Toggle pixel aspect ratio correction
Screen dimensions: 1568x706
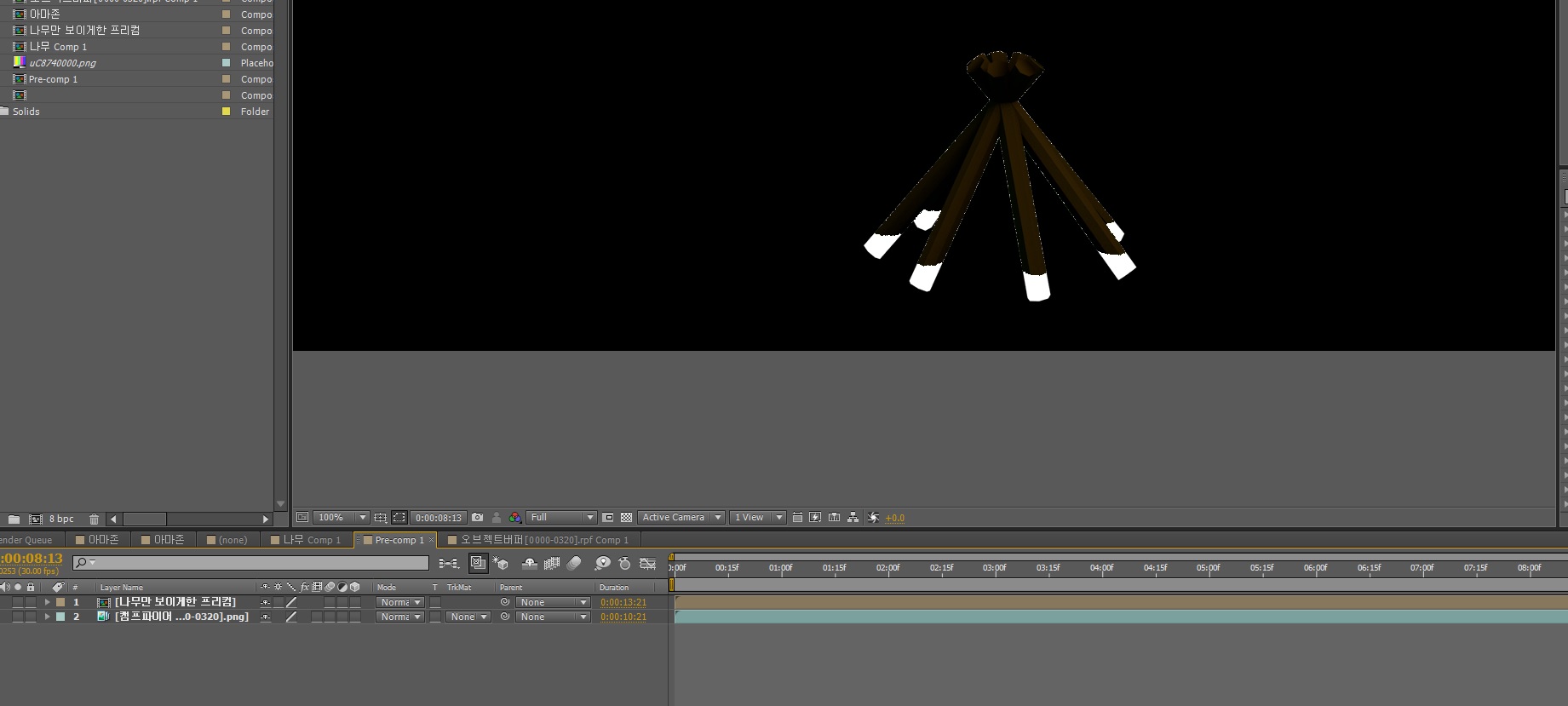(797, 517)
